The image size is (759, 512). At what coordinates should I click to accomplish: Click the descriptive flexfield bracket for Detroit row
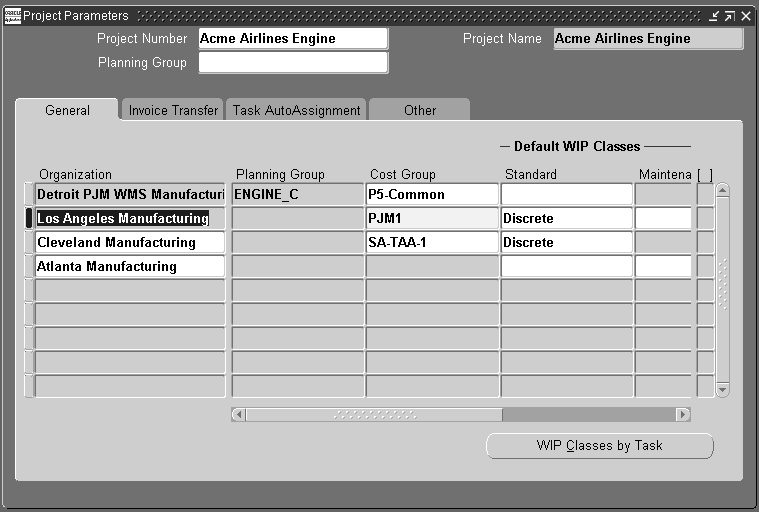pos(705,194)
